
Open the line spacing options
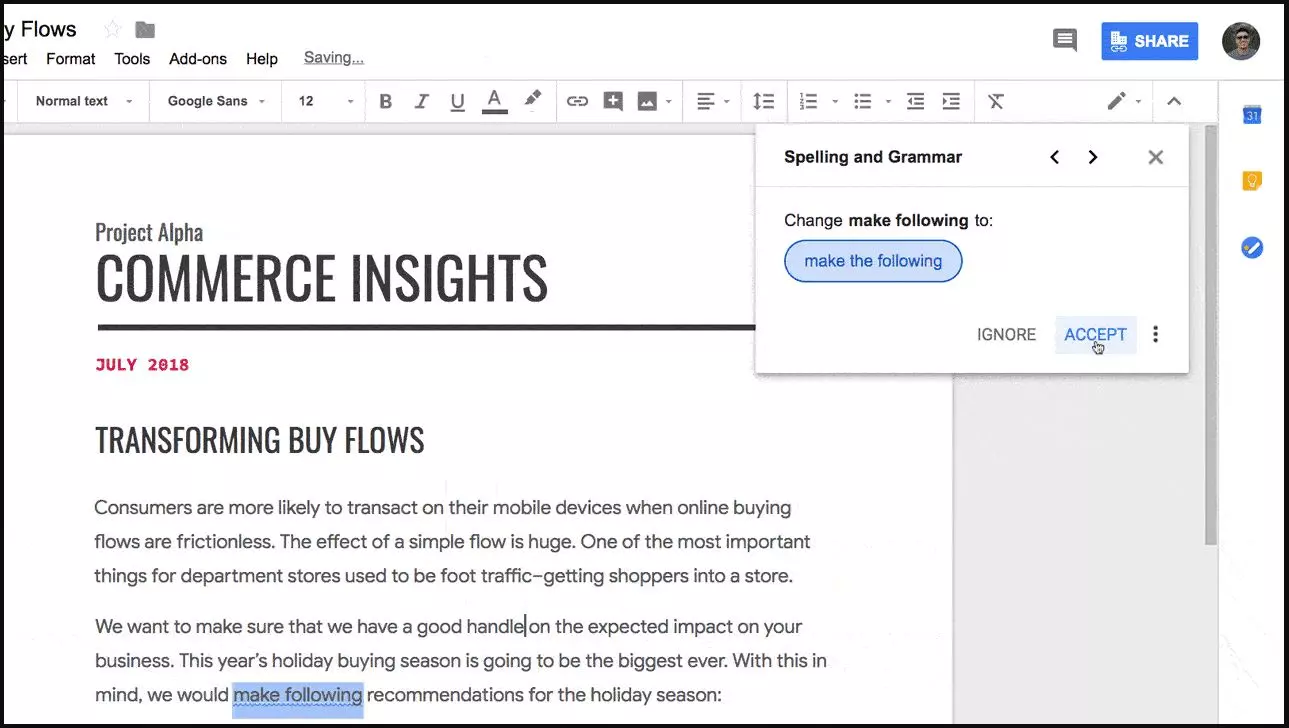(x=763, y=101)
